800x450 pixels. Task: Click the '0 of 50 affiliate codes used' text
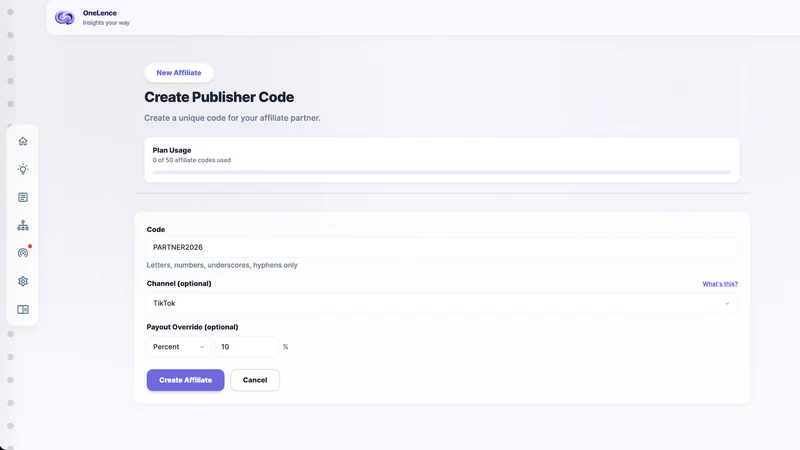point(192,160)
